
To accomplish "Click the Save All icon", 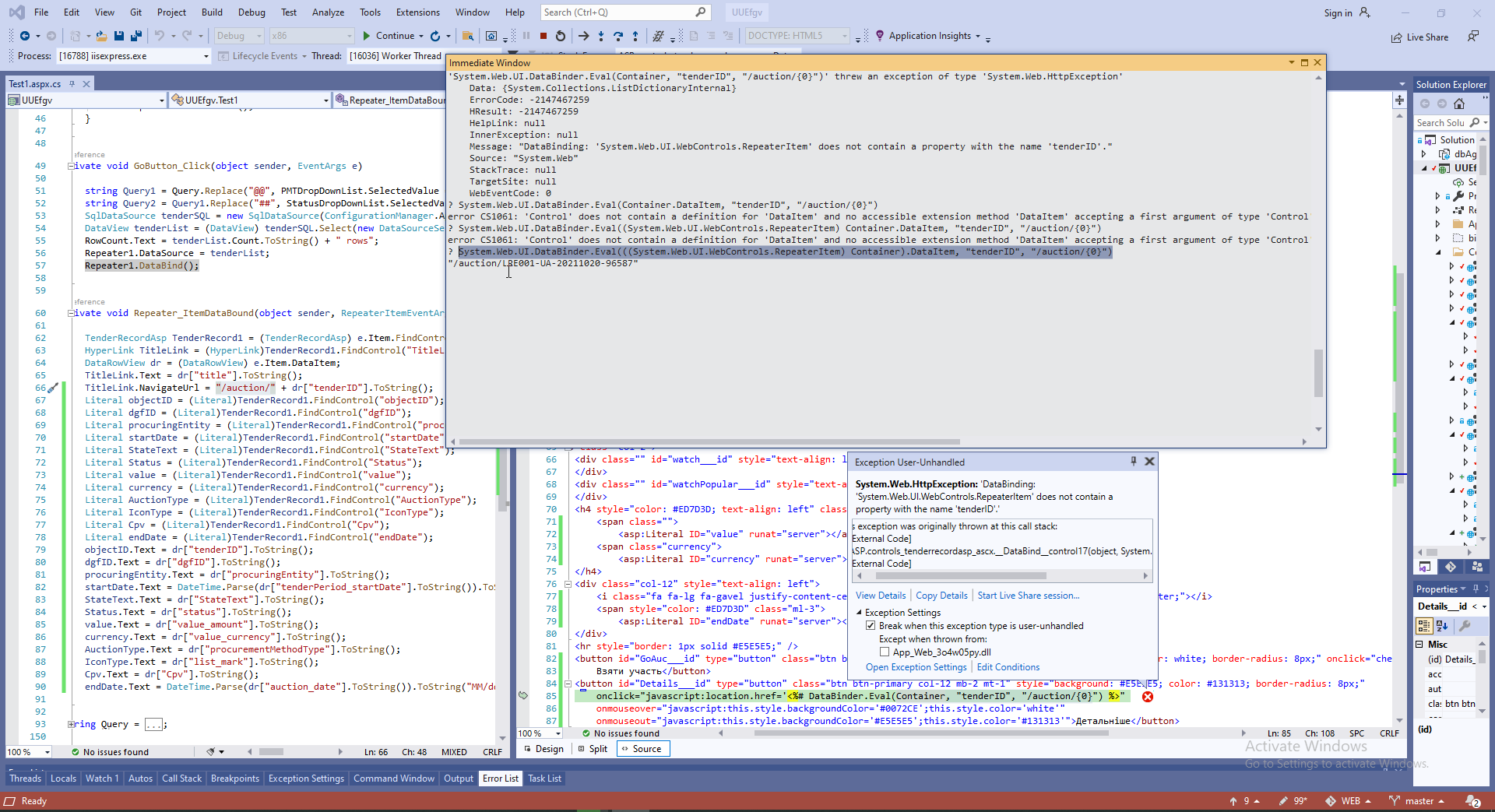I will click(135, 36).
